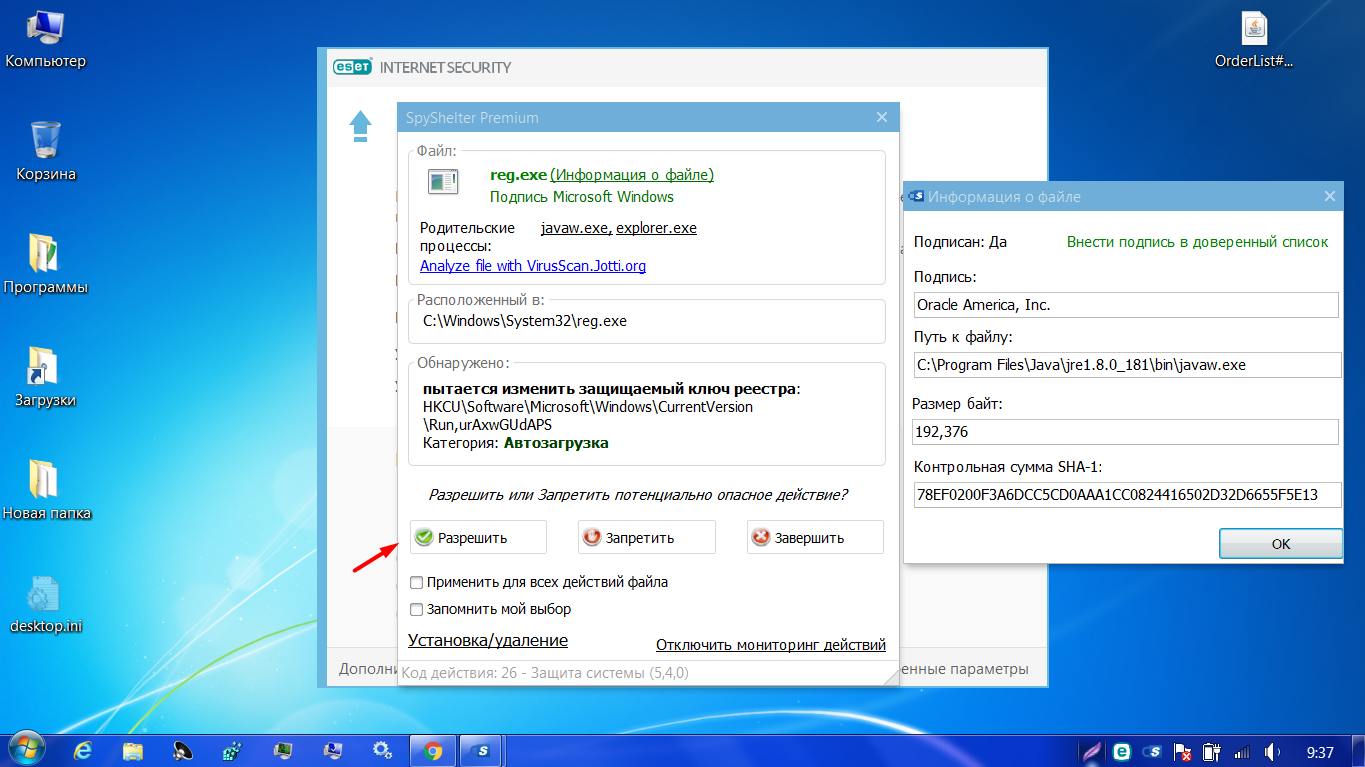Click the Установка/удаление link
1365x767 pixels.
(x=488, y=641)
